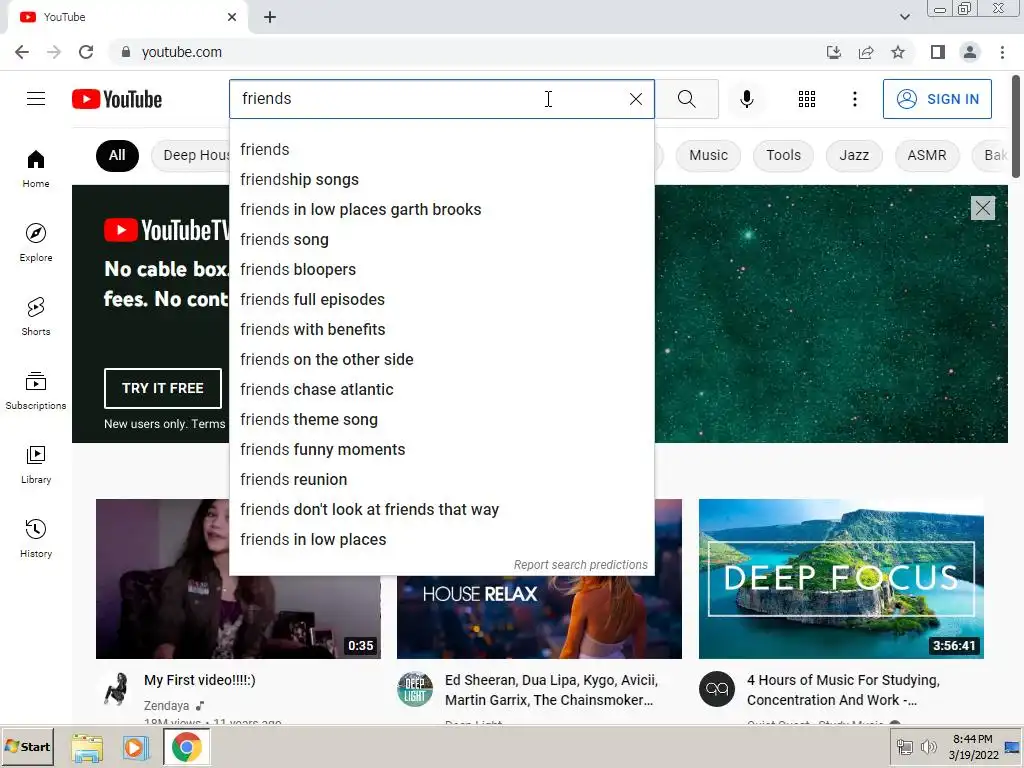Open Zendaya channel name link

tap(167, 706)
